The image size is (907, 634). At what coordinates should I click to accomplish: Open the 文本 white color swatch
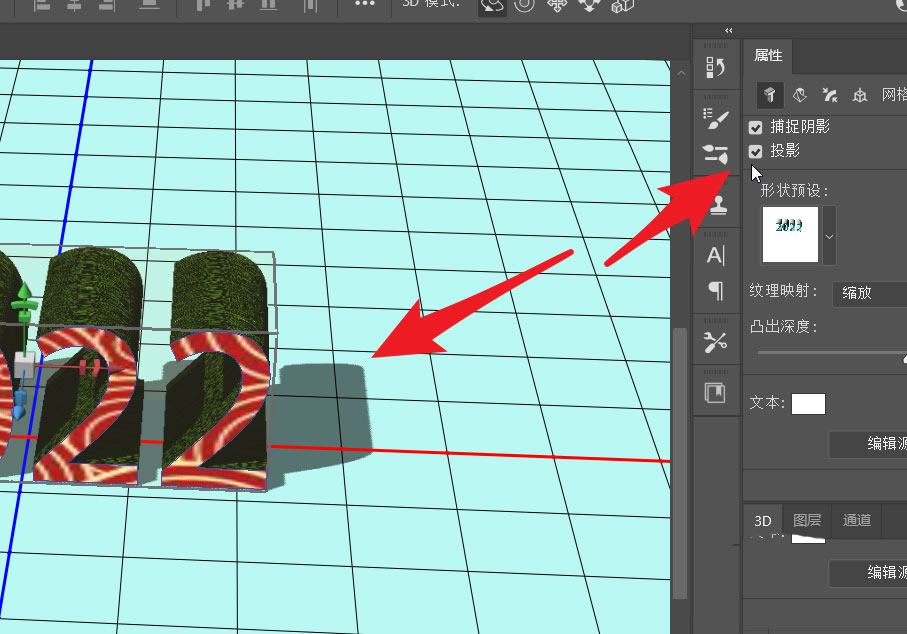808,403
